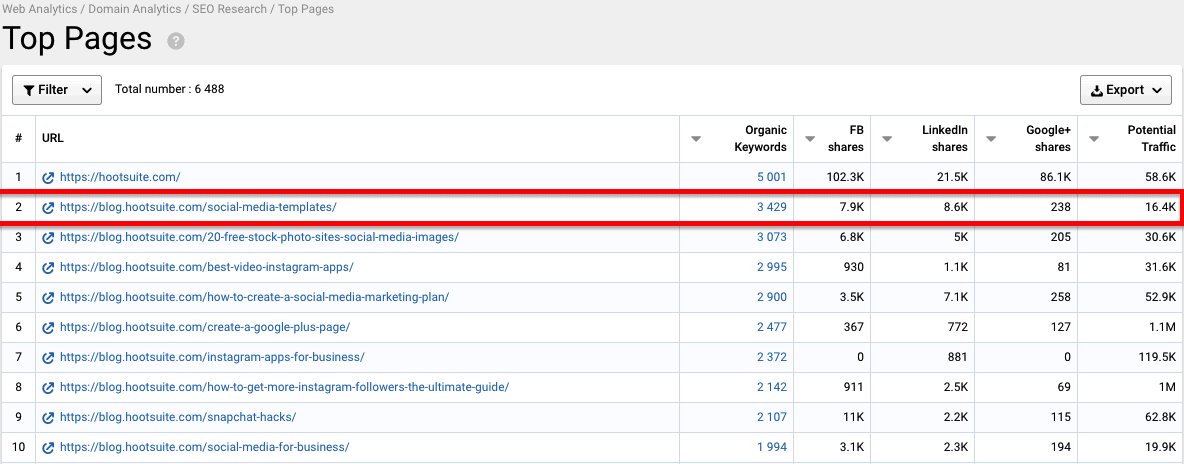Open how-to-get-more-instagram-followers URL link

[285, 387]
